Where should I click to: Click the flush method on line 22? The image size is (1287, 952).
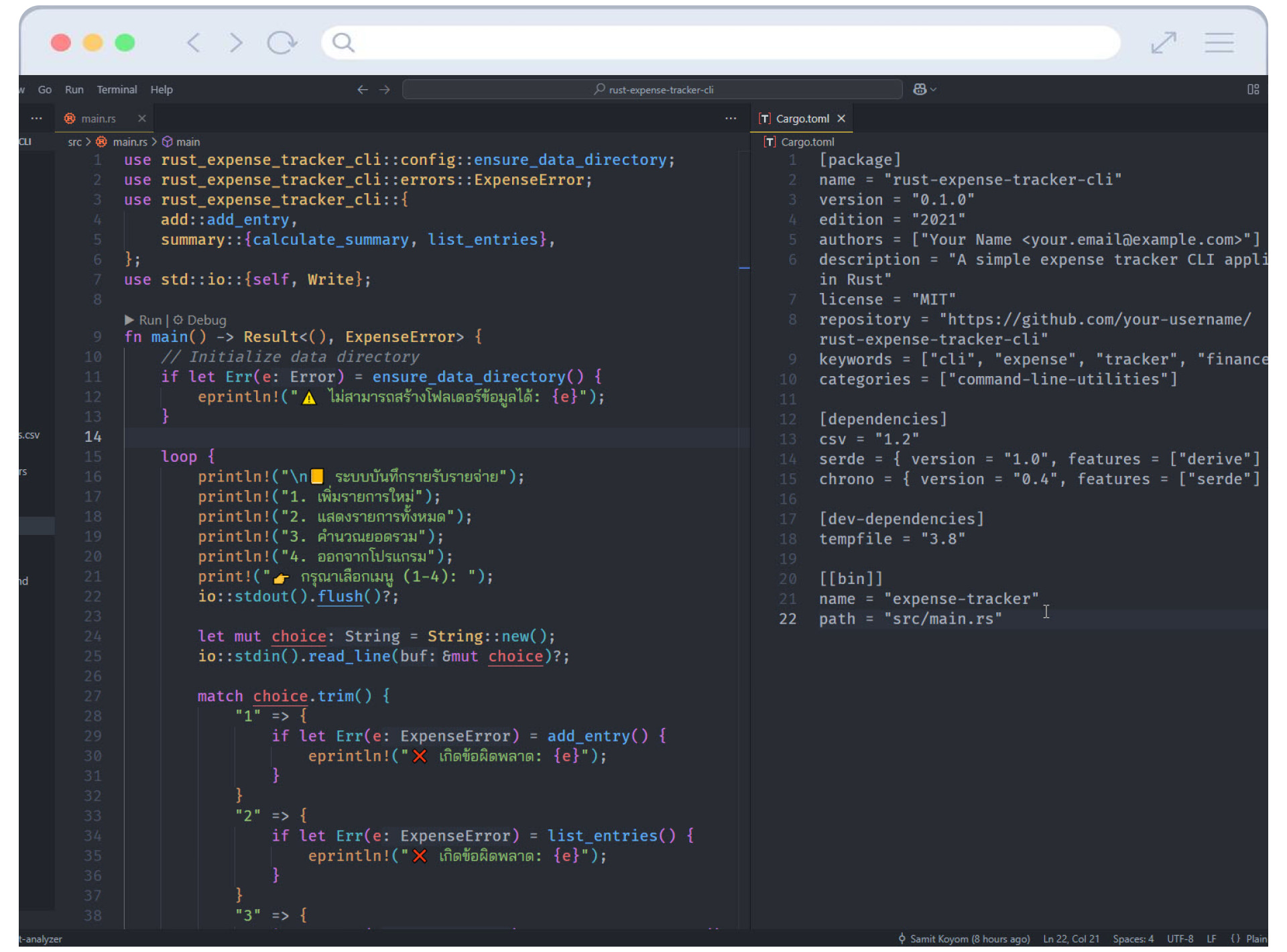click(x=340, y=597)
